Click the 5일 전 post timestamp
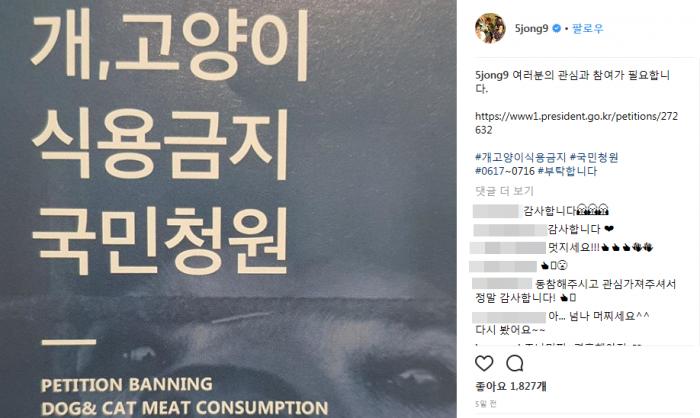The height and width of the screenshot is (418, 700). click(x=486, y=404)
